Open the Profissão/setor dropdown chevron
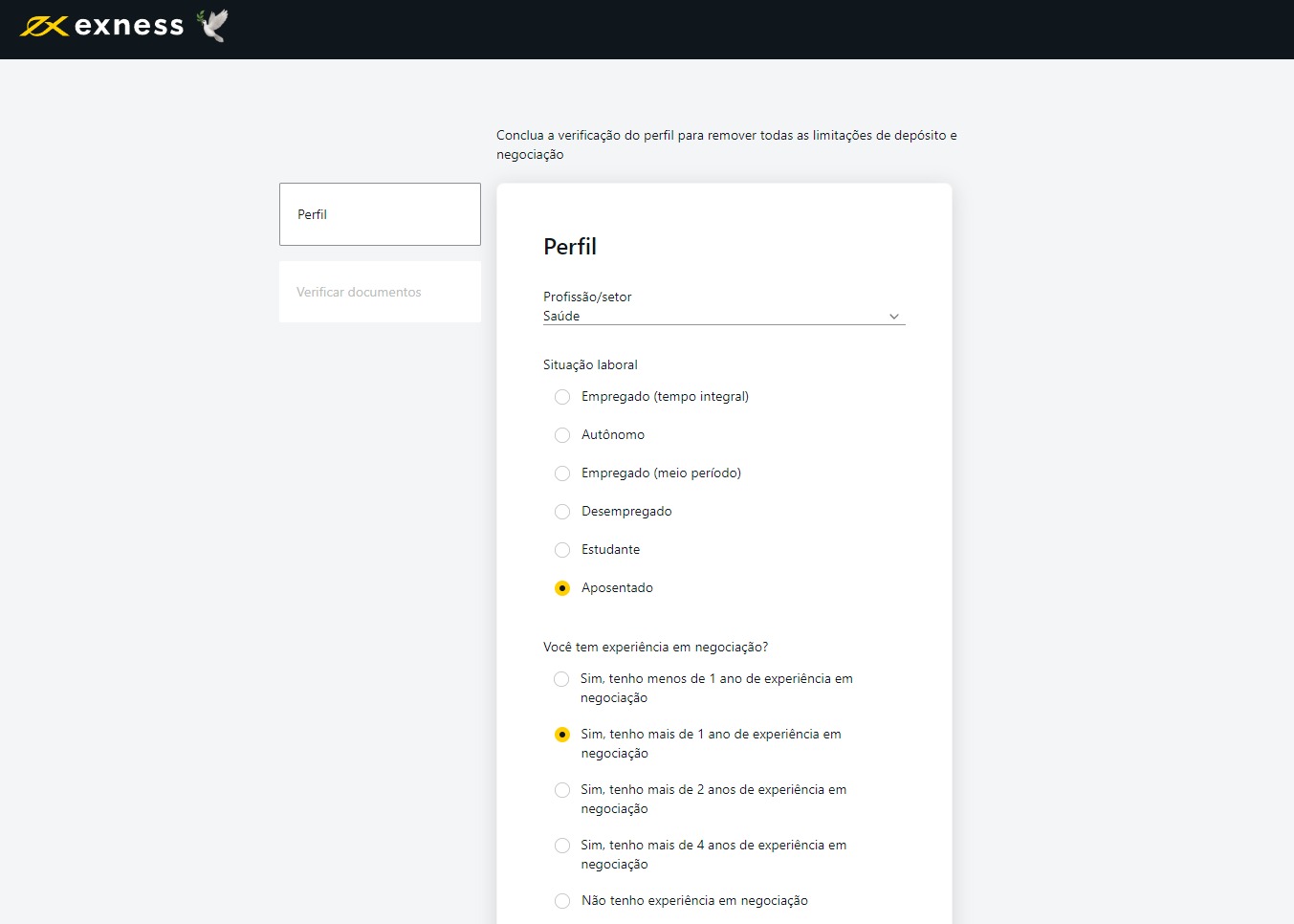This screenshot has width=1294, height=924. 893,316
